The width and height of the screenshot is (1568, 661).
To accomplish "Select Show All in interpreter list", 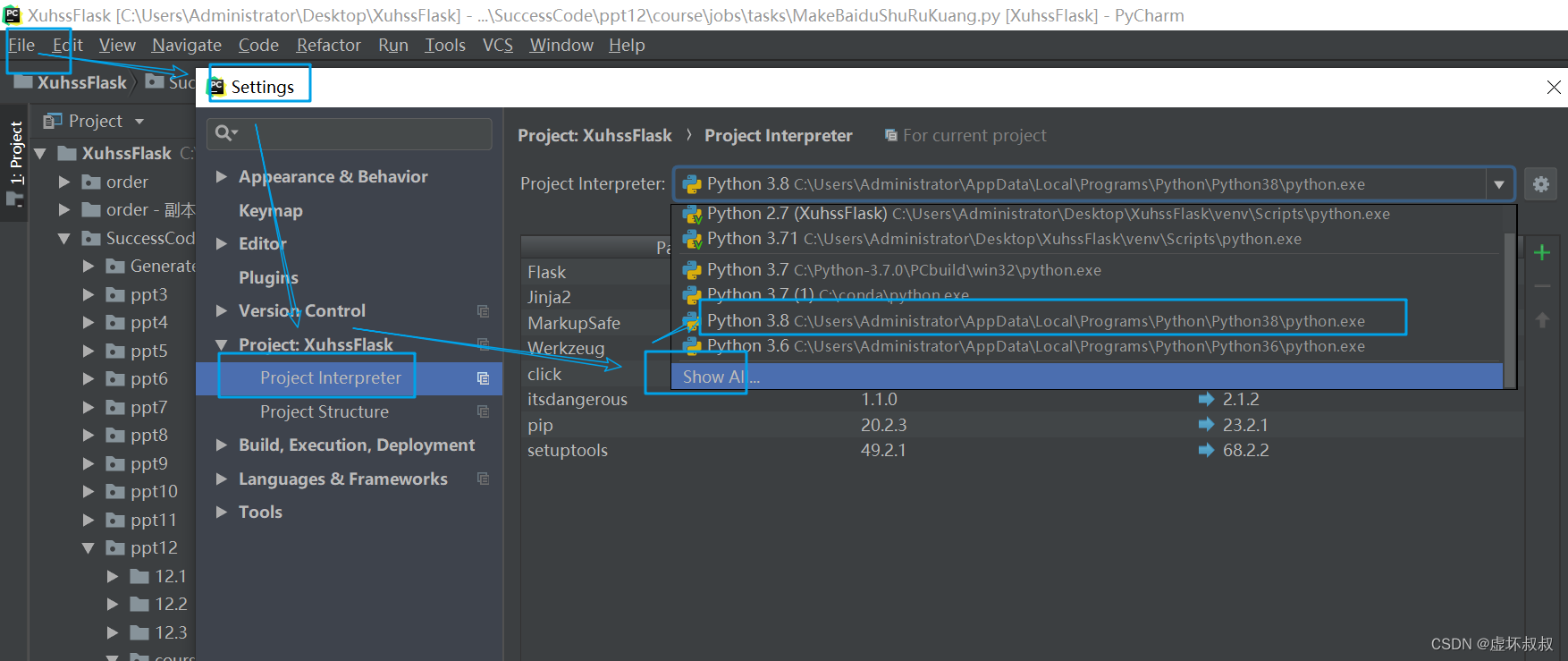I will [x=1087, y=377].
